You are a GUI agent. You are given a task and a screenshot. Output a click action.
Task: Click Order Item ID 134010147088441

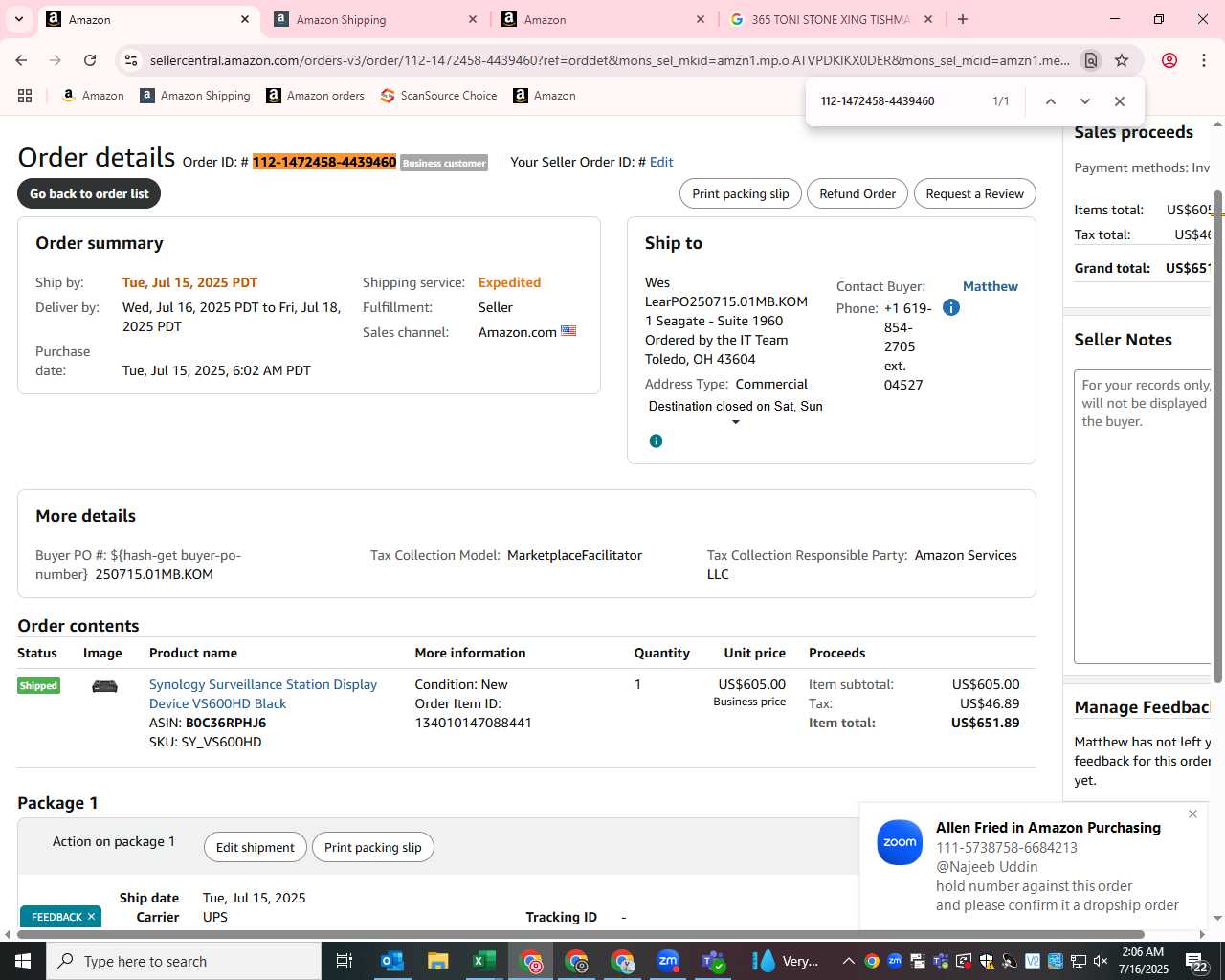473,723
